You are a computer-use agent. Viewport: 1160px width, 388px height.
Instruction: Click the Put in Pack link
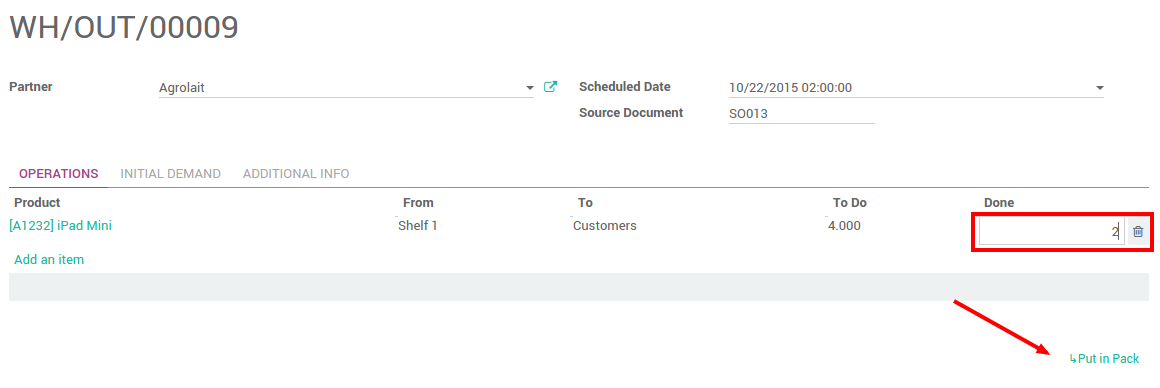(1104, 358)
